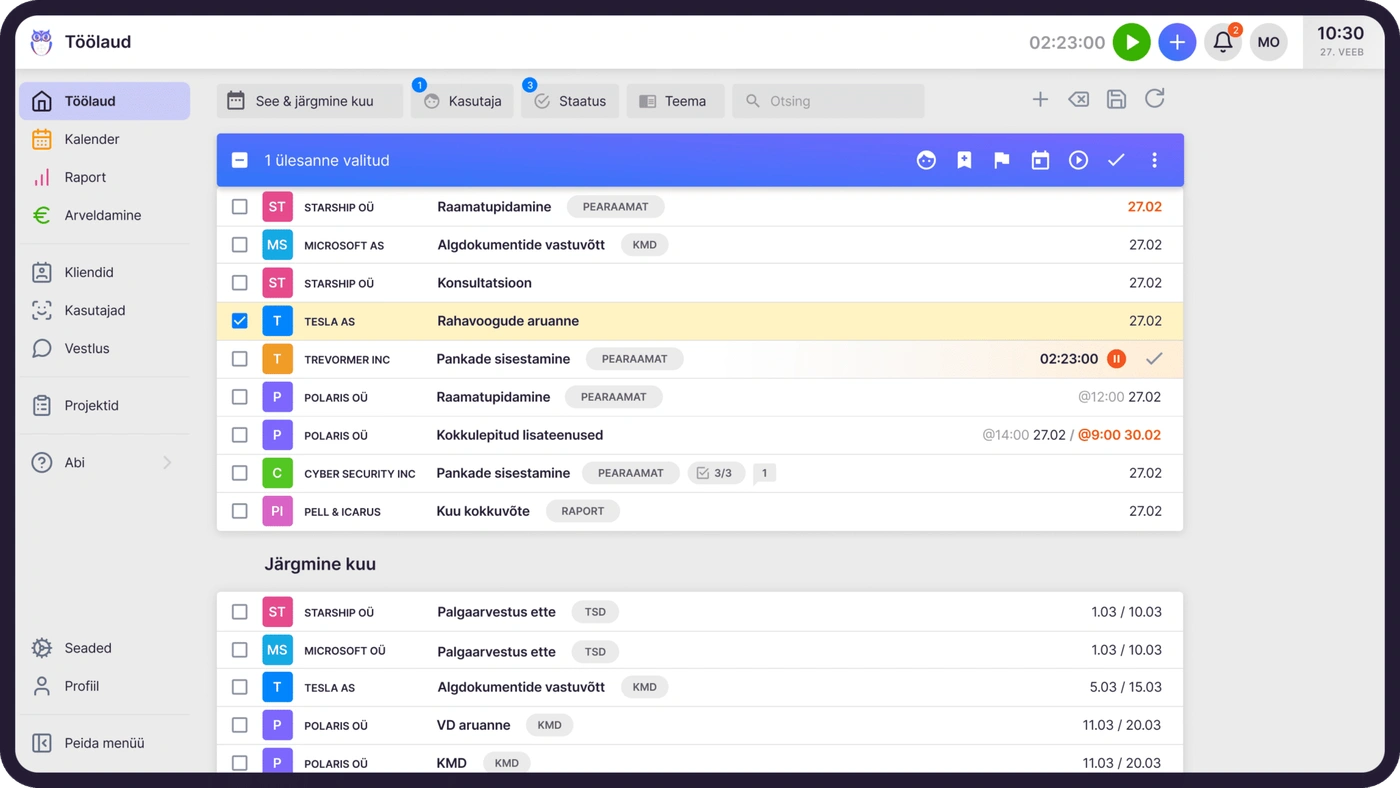Click RAPORT tag on Pell & Icarus row

582,511
